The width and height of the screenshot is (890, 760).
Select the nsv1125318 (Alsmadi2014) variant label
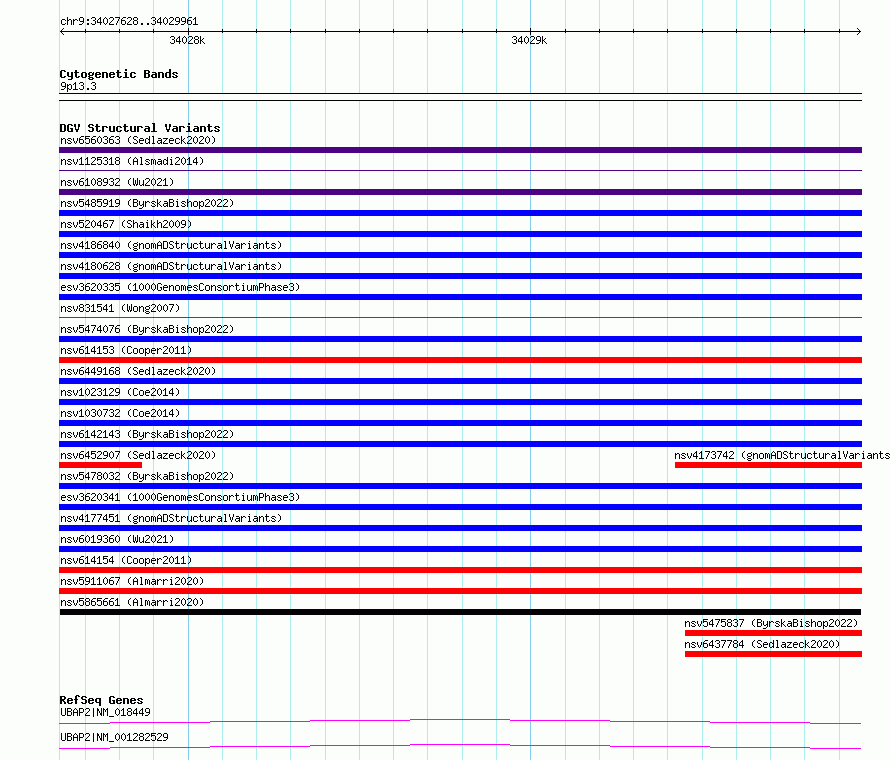132,161
